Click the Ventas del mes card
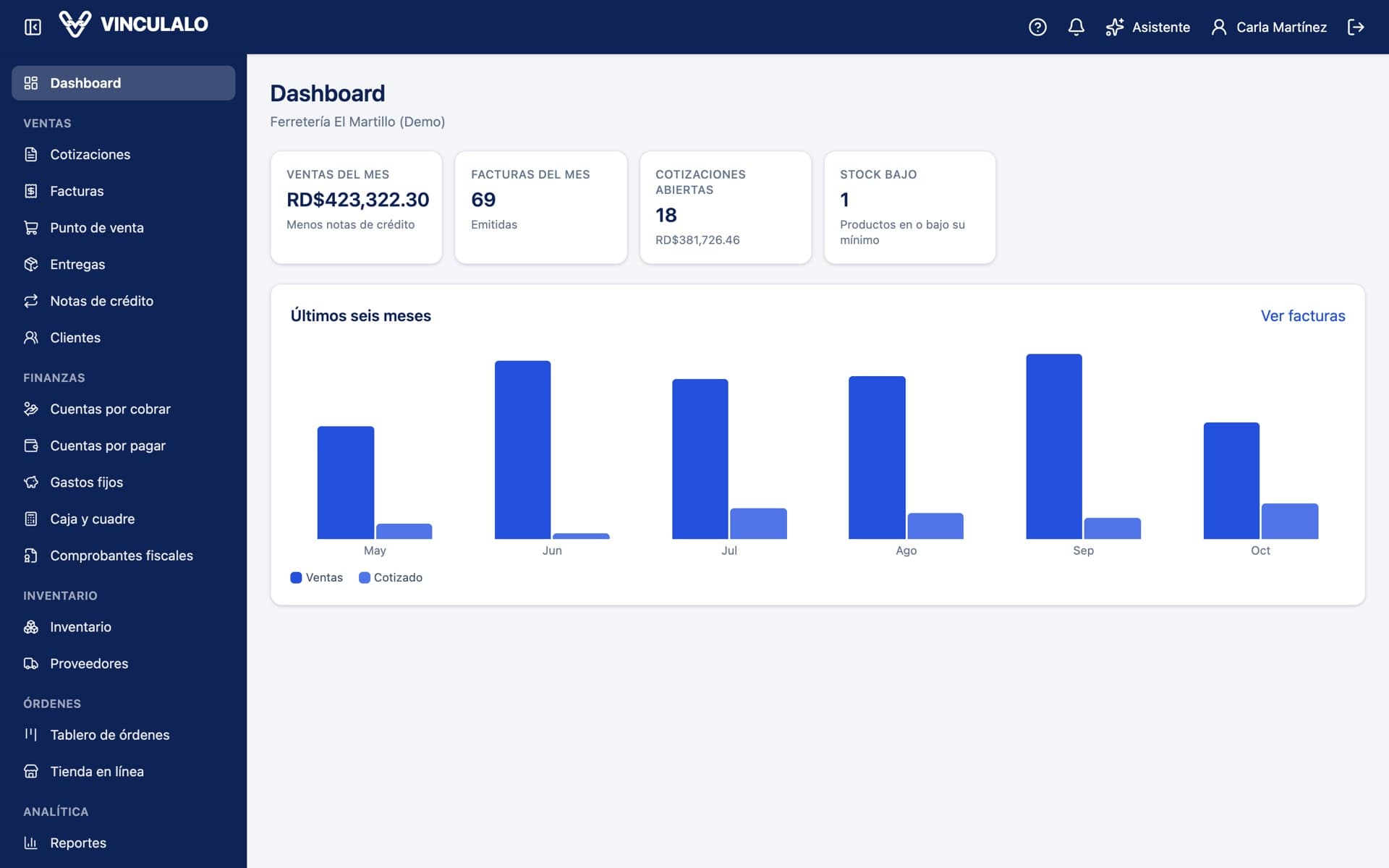Screen dimensions: 1389x868 click(356, 208)
